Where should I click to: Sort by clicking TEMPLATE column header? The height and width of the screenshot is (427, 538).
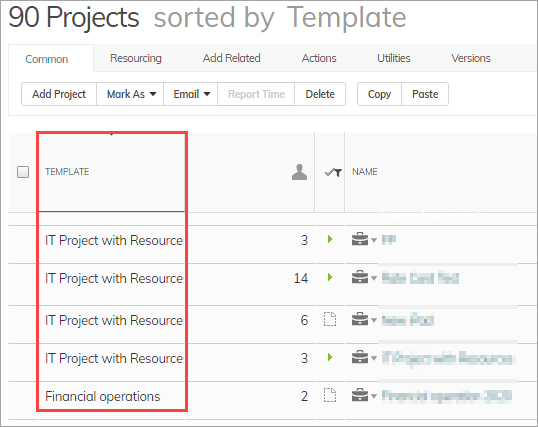tap(67, 172)
